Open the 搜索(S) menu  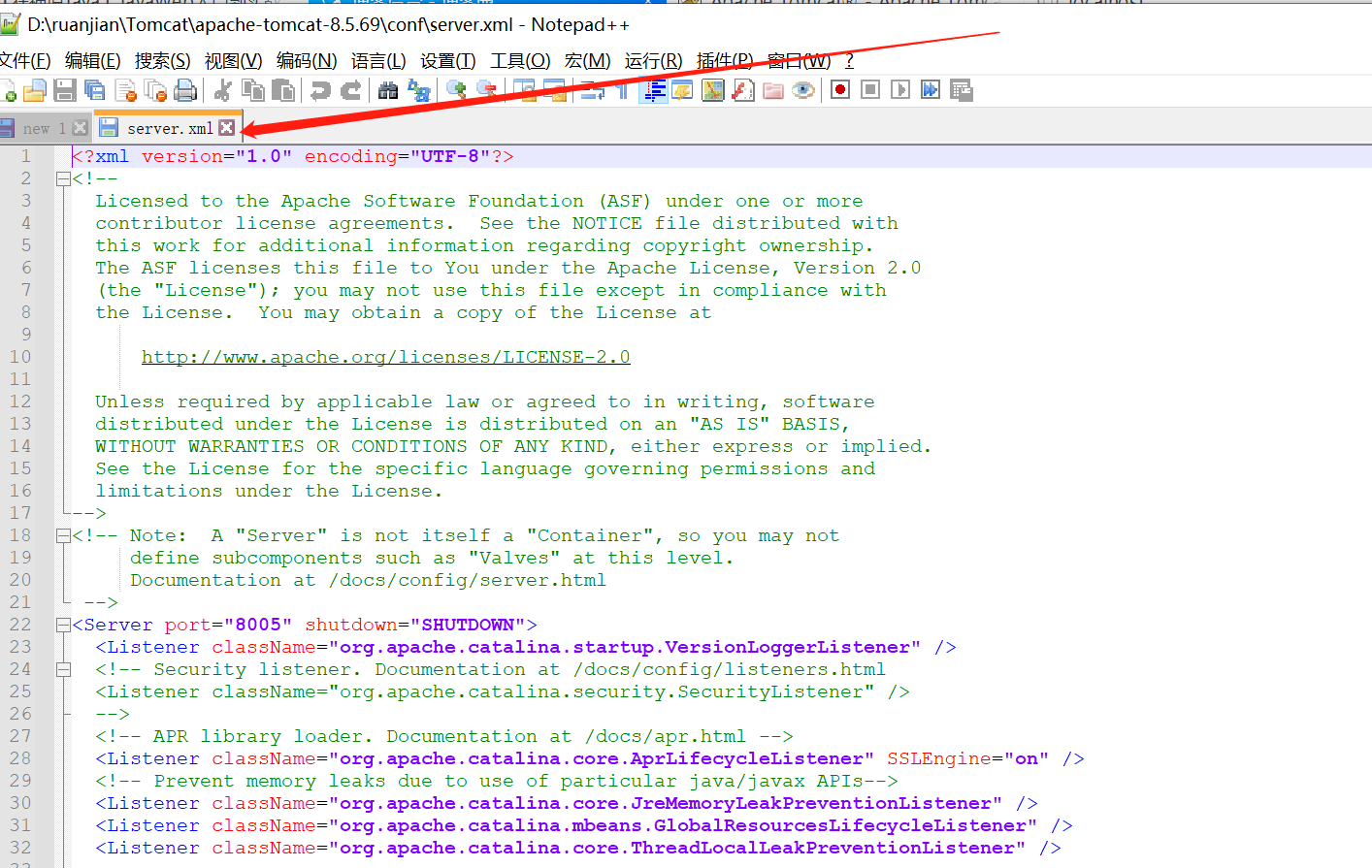click(163, 61)
